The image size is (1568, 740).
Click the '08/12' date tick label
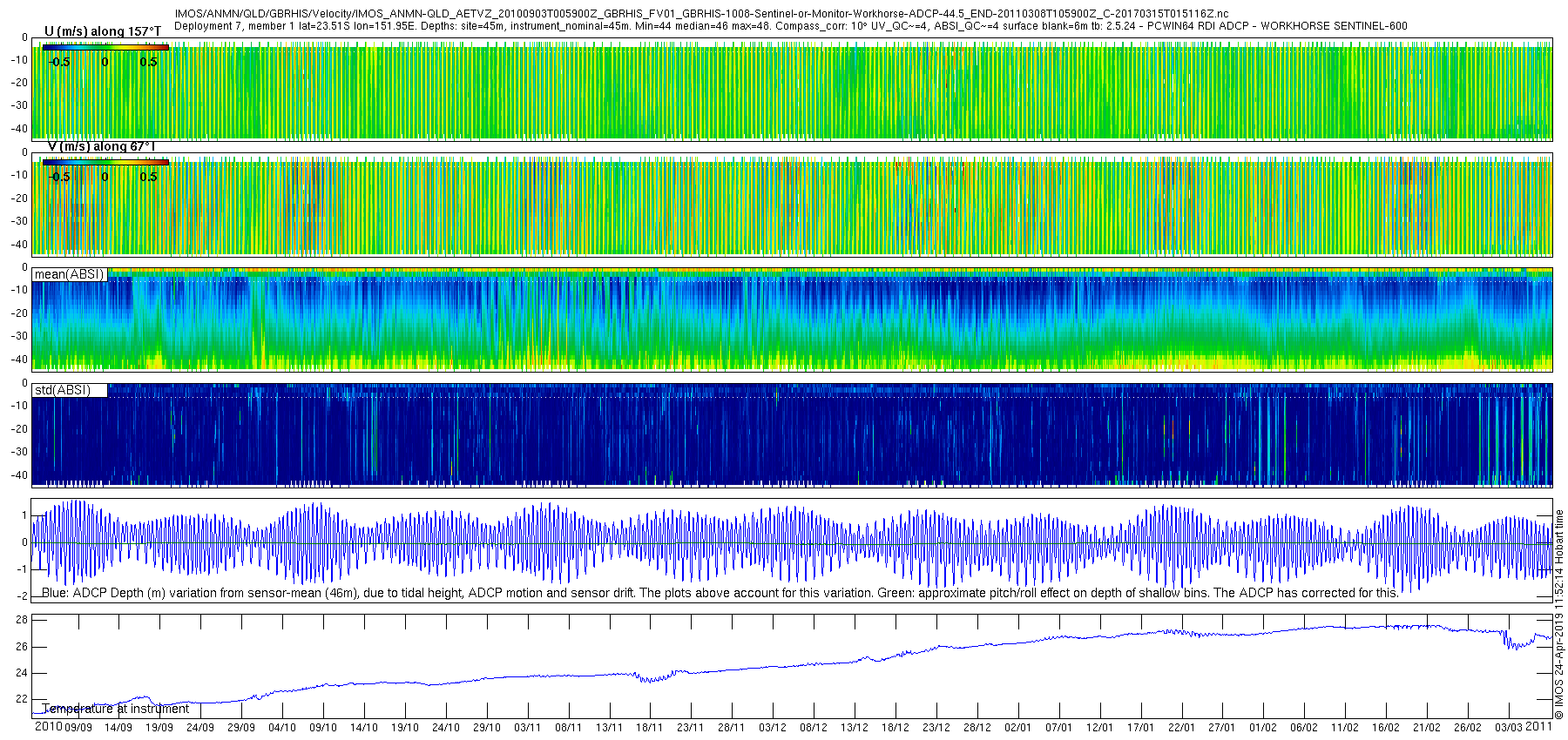click(814, 727)
